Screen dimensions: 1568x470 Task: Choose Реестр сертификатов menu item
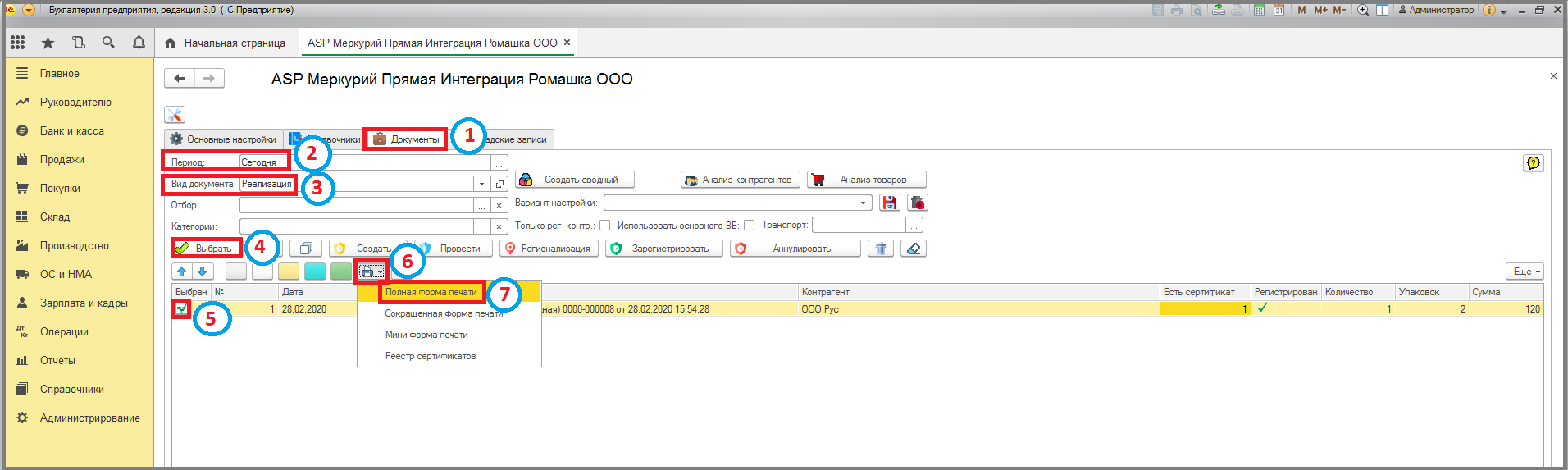pyautogui.click(x=449, y=356)
